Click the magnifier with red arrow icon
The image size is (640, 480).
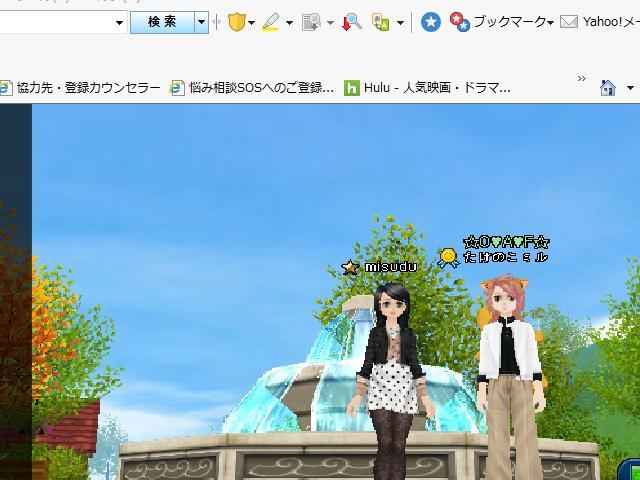[350, 22]
